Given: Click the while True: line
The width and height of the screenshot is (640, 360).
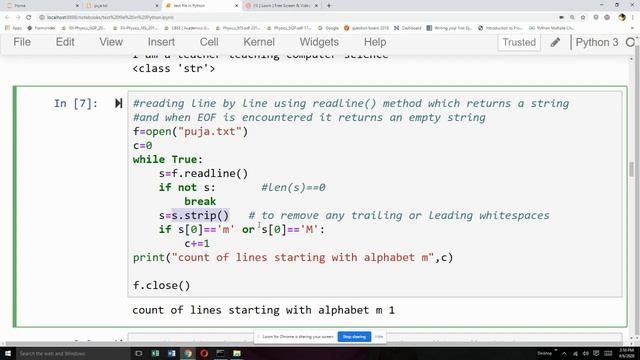Looking at the screenshot, I should 167,160.
